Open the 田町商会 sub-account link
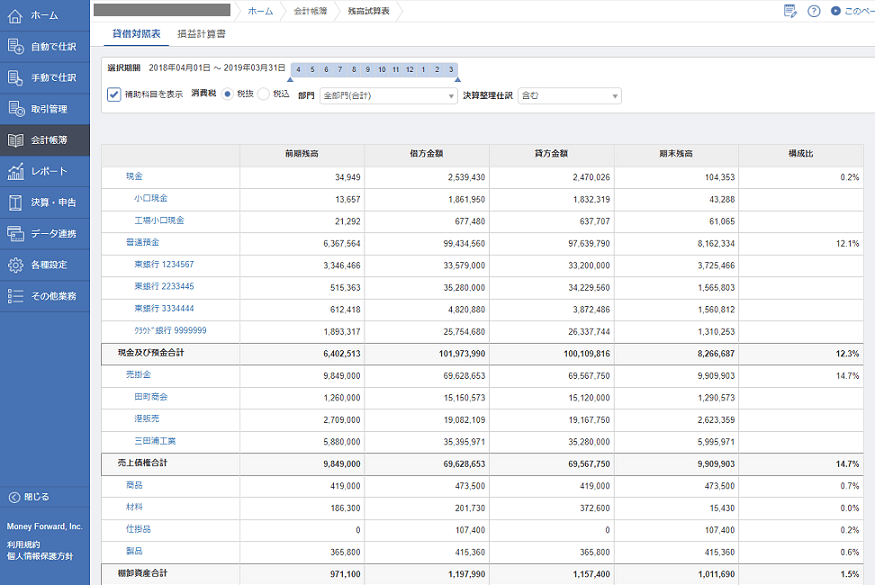The width and height of the screenshot is (875, 585). coord(151,397)
